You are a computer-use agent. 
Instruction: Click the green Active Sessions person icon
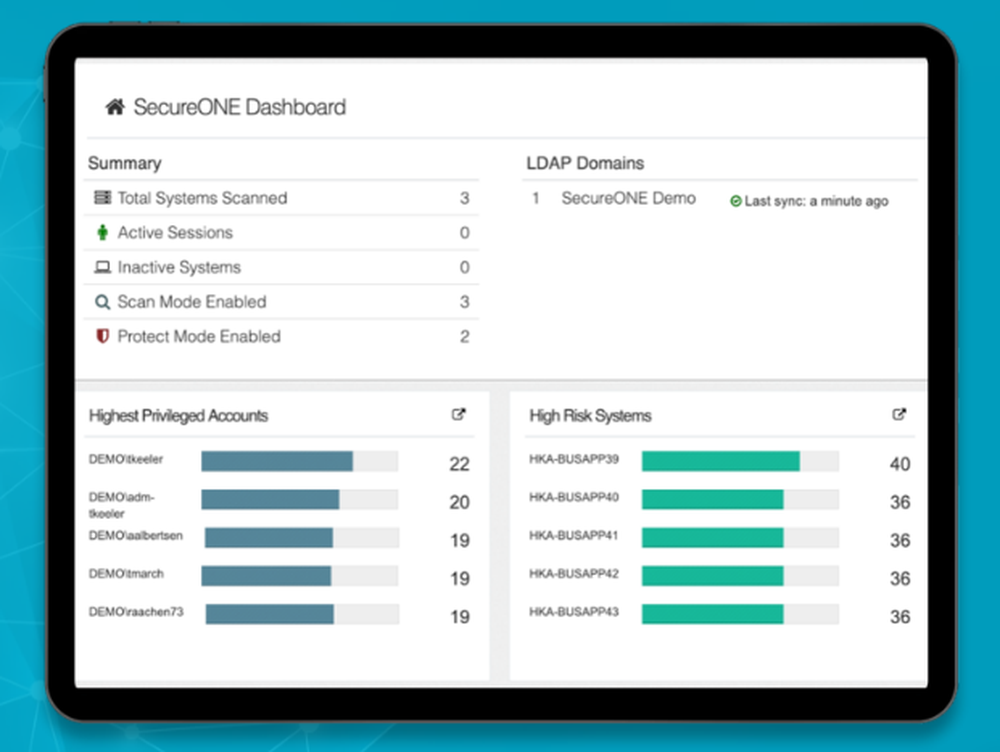102,232
